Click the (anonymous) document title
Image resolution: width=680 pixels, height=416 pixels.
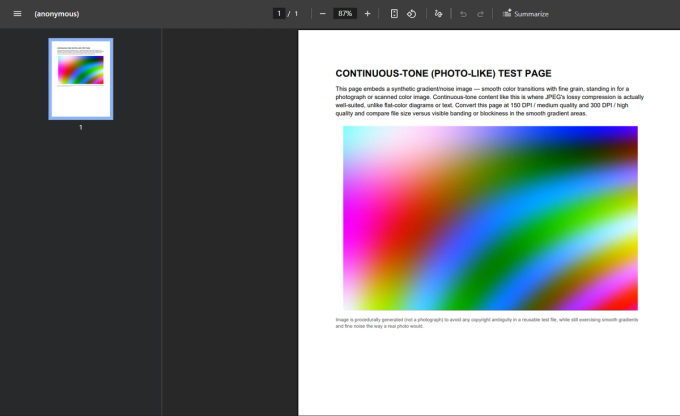(x=57, y=14)
